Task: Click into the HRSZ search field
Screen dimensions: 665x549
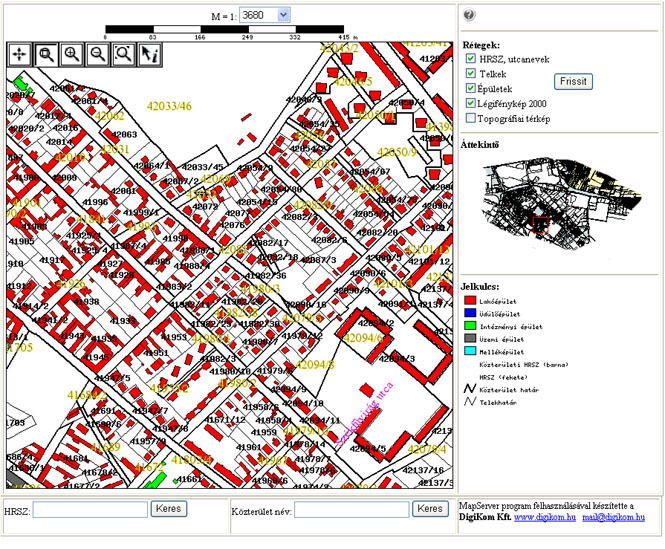Action: (x=90, y=510)
